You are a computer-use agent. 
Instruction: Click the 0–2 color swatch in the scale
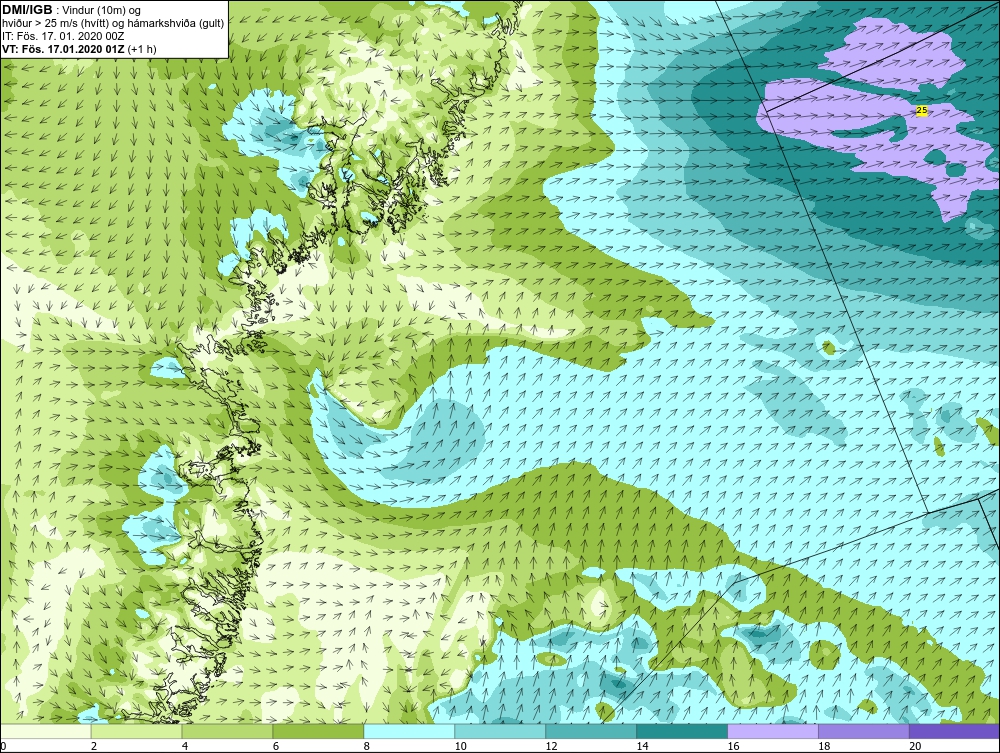coord(46,731)
